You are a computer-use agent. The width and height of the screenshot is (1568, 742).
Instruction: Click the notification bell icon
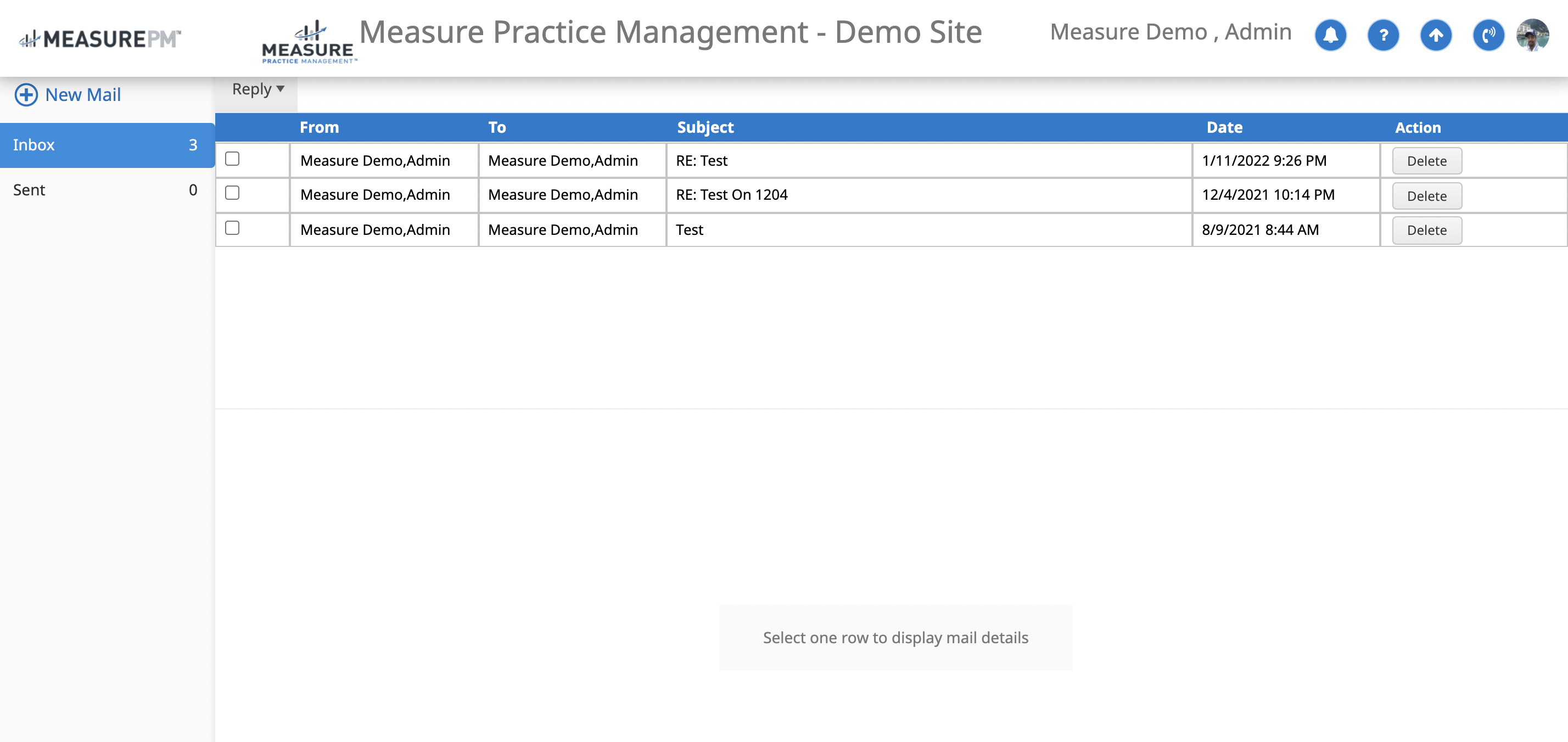click(1330, 35)
